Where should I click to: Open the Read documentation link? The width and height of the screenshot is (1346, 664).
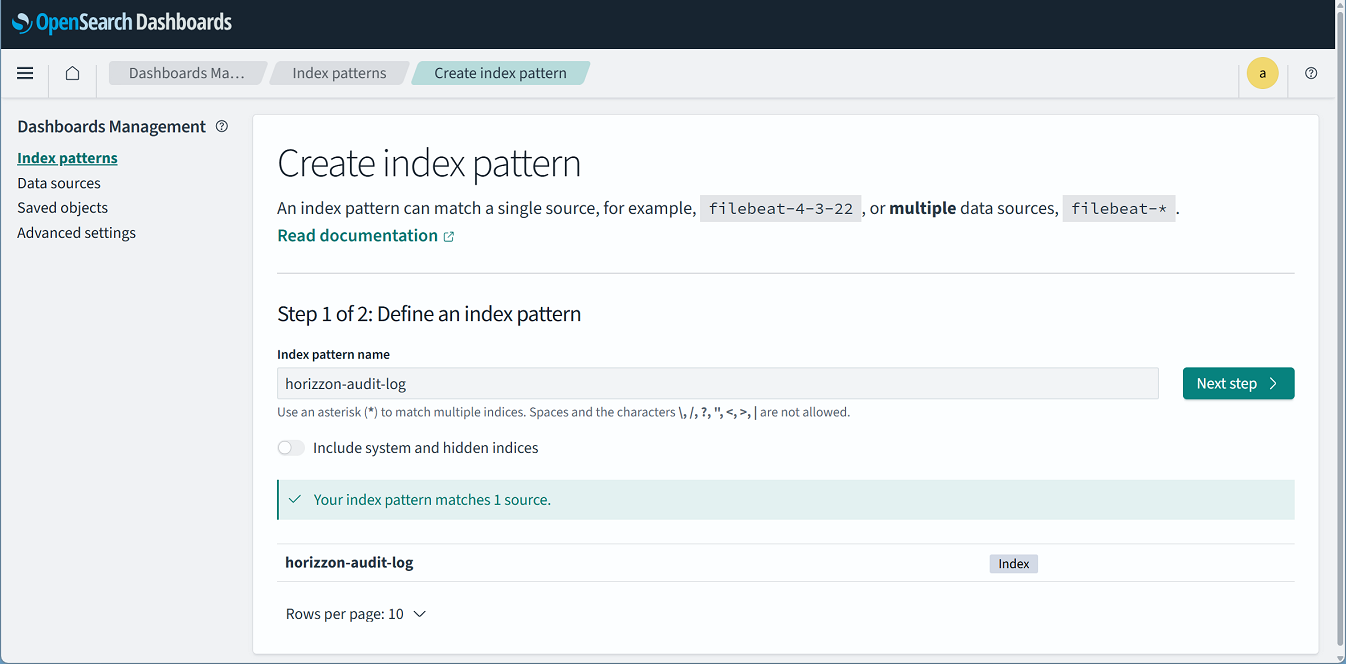click(x=366, y=236)
